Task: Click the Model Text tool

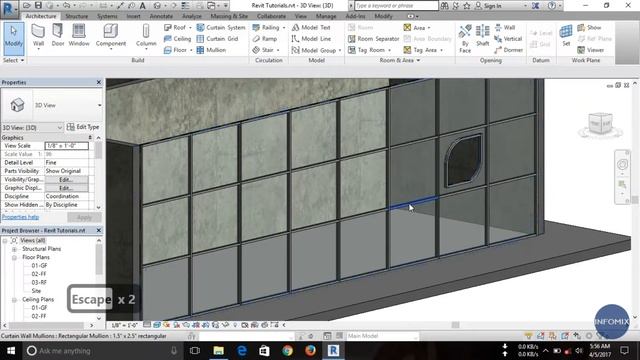Action: [311, 27]
